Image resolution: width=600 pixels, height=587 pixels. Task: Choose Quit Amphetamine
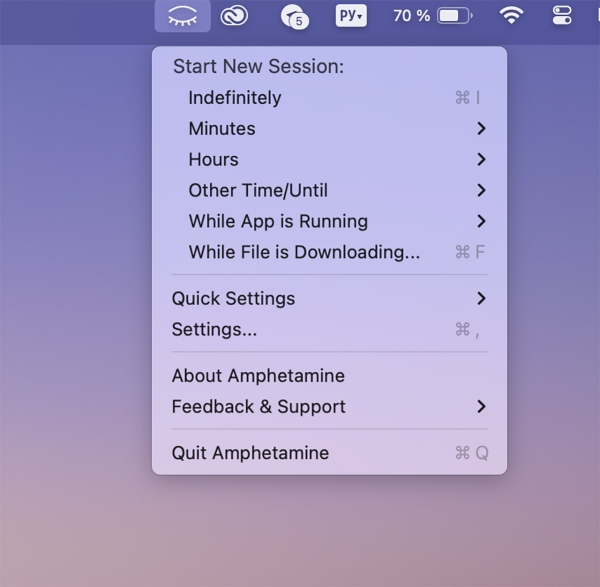[329, 453]
